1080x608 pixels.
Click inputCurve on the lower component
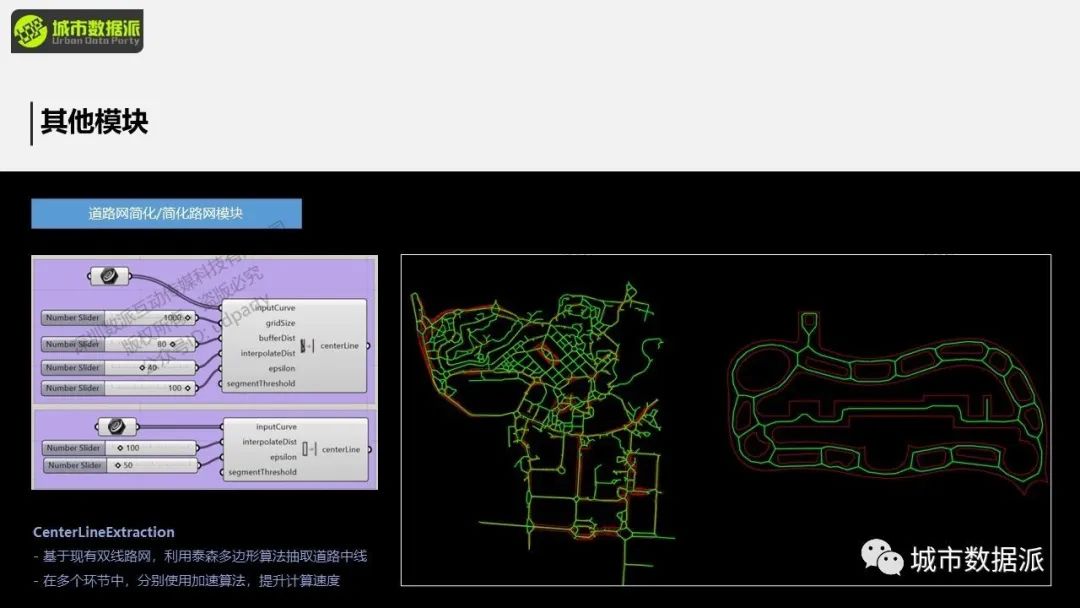pyautogui.click(x=276, y=427)
